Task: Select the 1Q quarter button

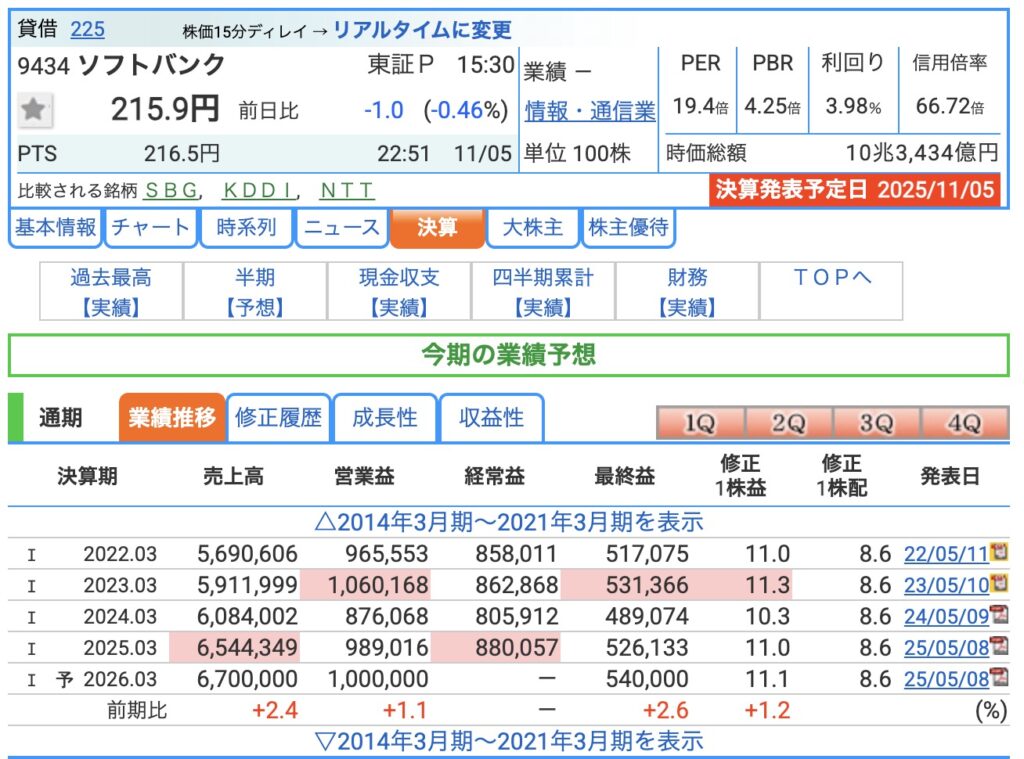Action: click(699, 423)
